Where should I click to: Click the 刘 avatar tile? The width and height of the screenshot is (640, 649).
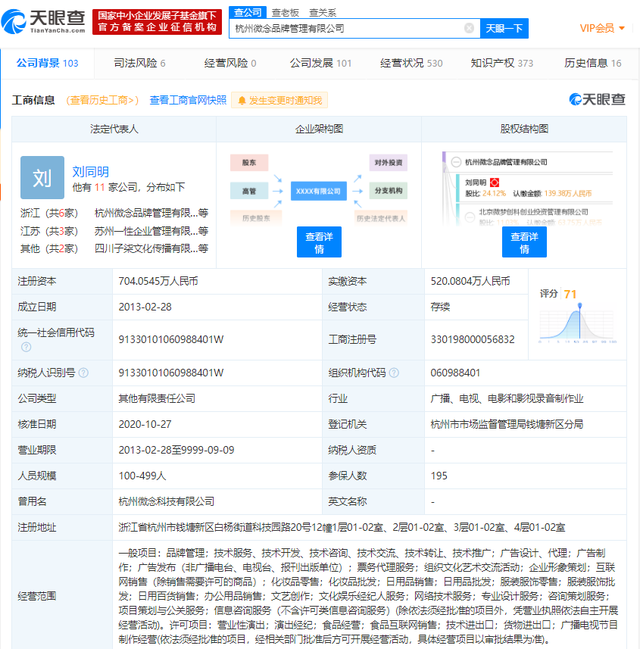click(x=42, y=178)
